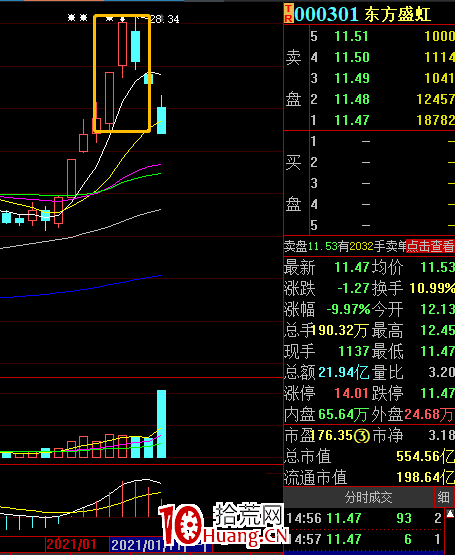
Task: Click the 总手 value 190.32万
Action: tap(340, 331)
